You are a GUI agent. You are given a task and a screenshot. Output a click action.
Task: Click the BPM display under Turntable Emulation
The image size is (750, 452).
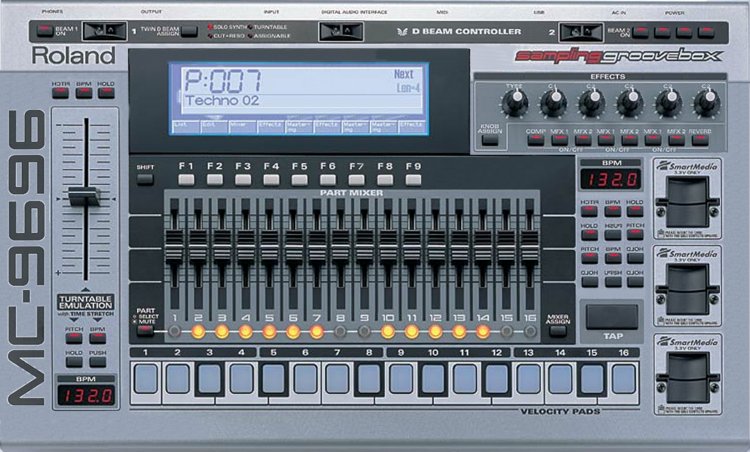pos(86,396)
